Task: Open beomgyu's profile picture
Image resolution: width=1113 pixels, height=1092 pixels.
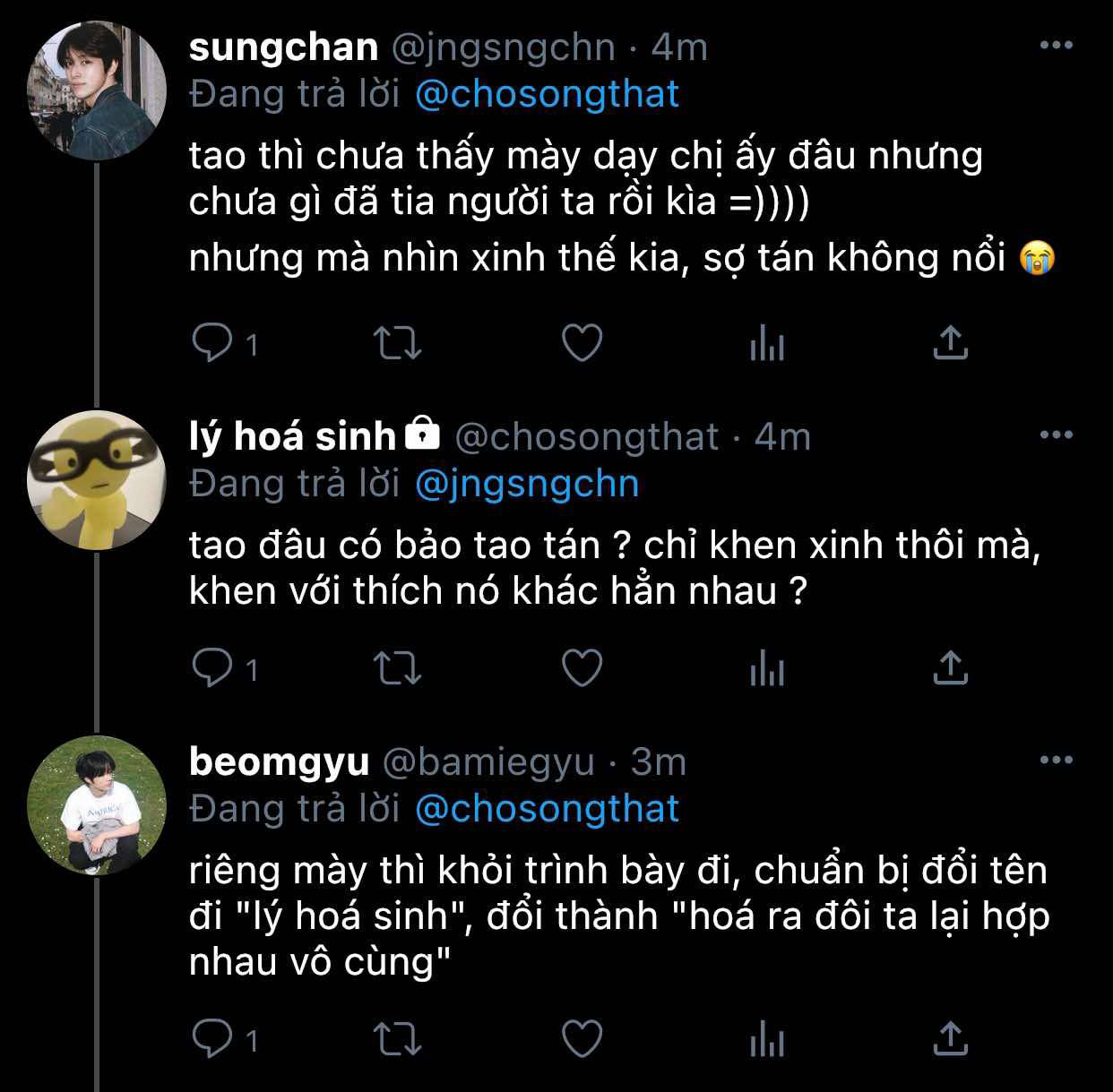Action: point(96,805)
